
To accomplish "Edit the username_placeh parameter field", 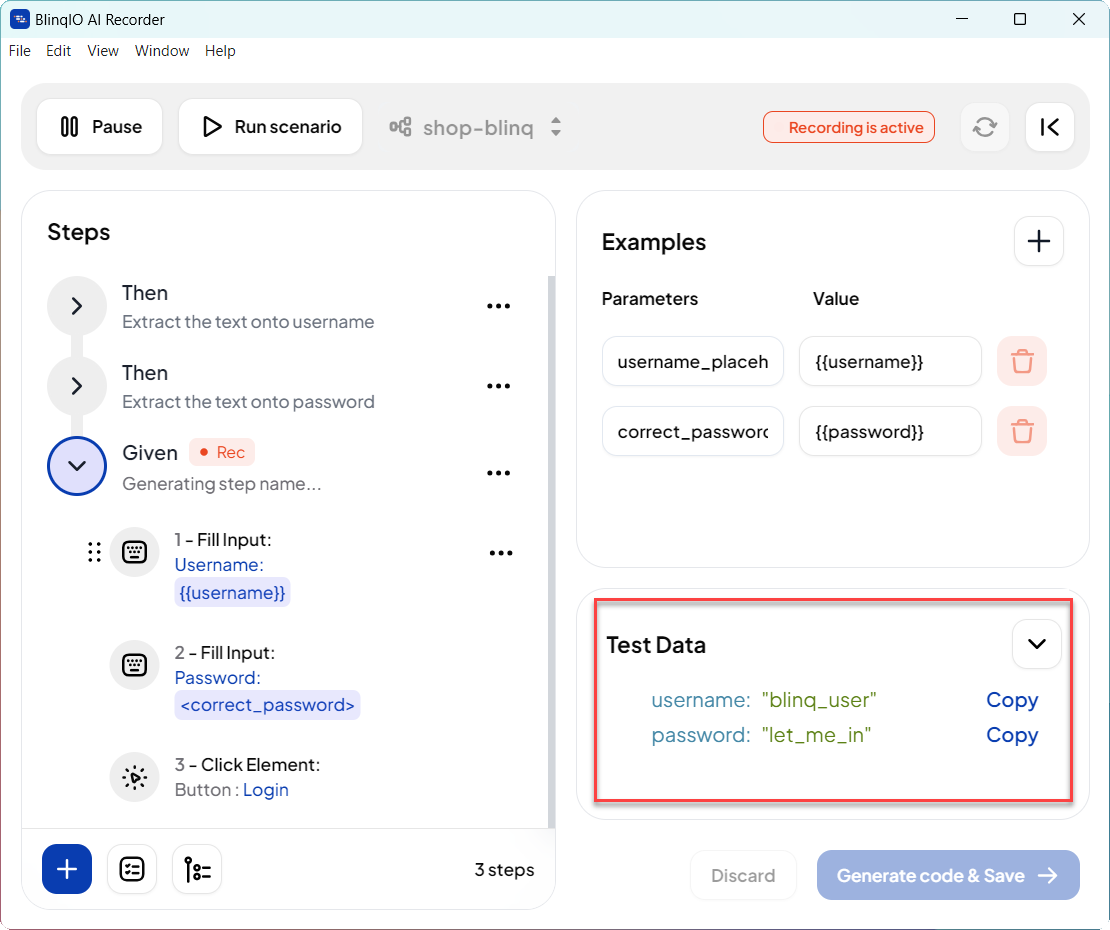I will click(693, 362).
